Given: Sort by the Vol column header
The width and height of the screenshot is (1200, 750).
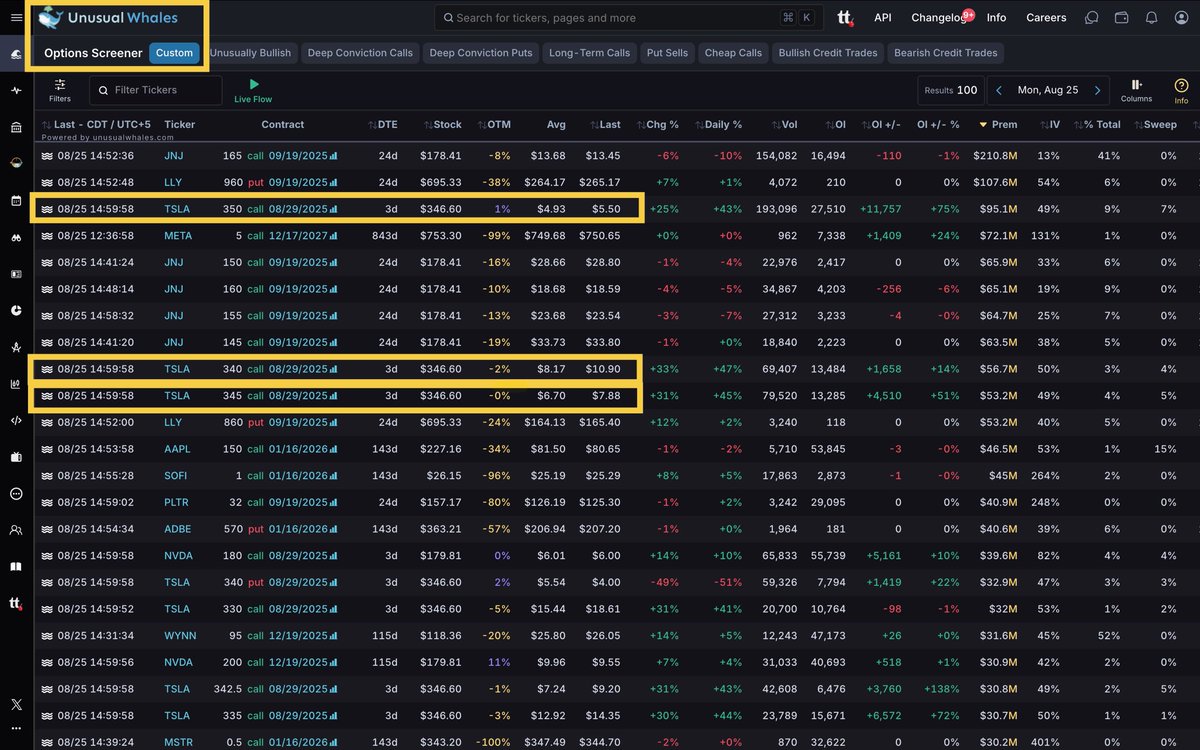Looking at the screenshot, I should [x=784, y=125].
